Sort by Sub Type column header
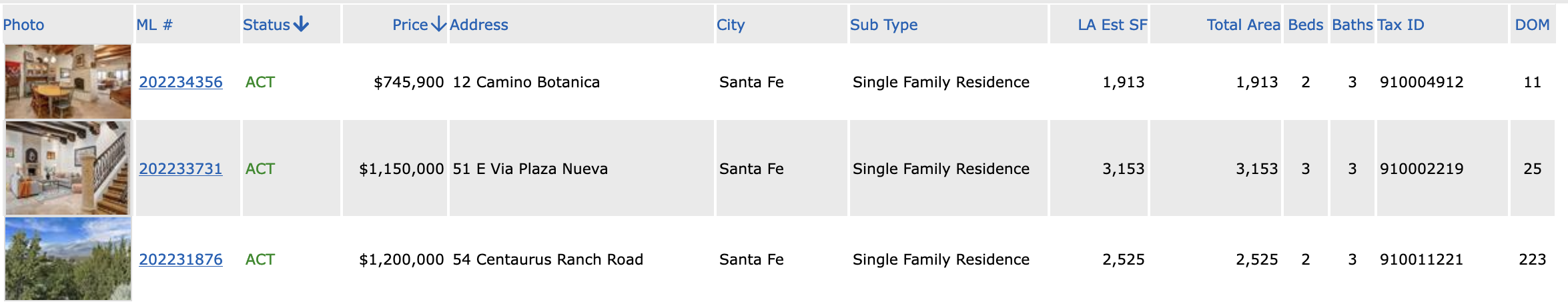Image resolution: width=1568 pixels, height=304 pixels. tap(884, 25)
